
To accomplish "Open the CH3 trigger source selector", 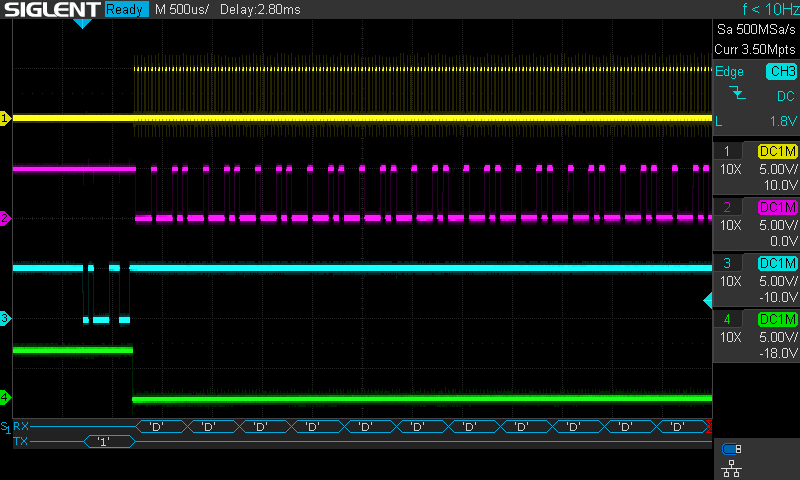I will pyautogui.click(x=780, y=72).
